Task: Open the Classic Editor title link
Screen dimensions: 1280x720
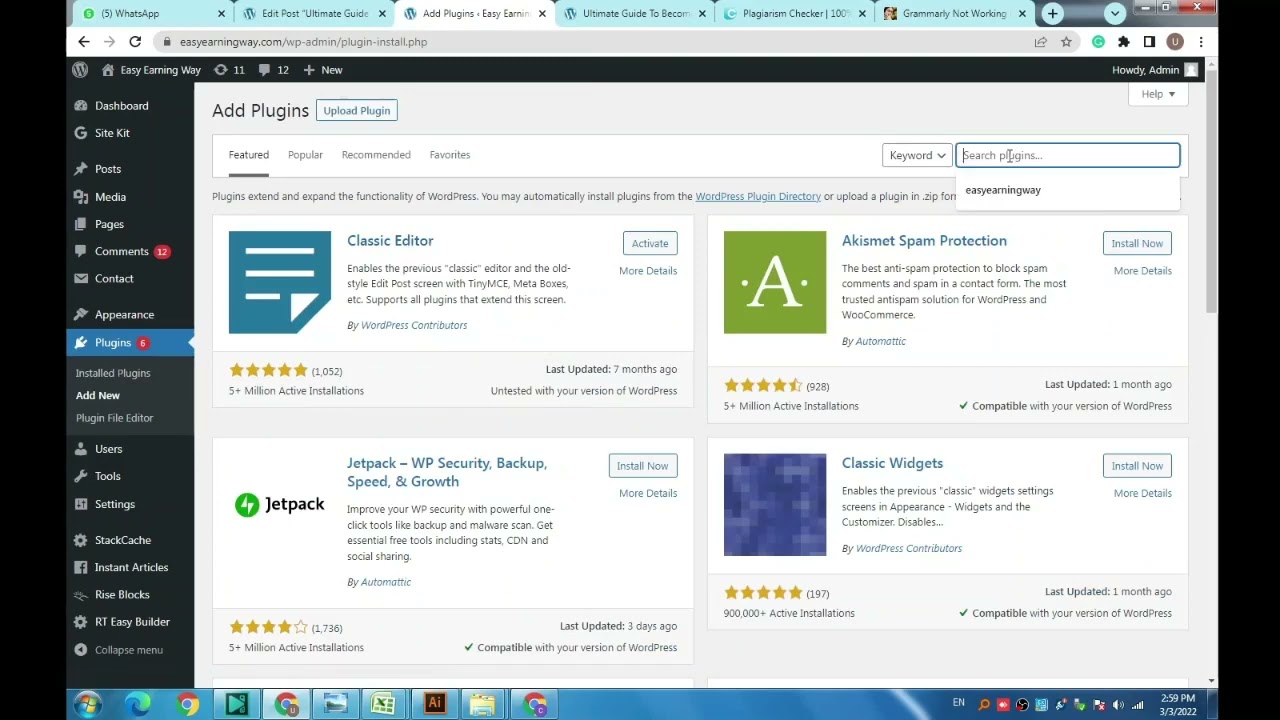Action: (x=390, y=241)
